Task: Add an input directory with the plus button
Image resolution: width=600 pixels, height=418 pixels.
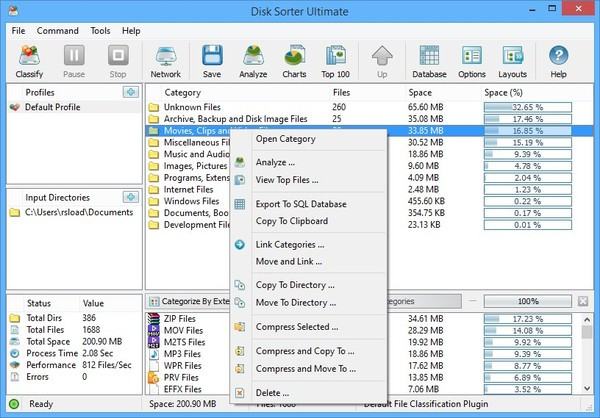Action: (x=130, y=197)
